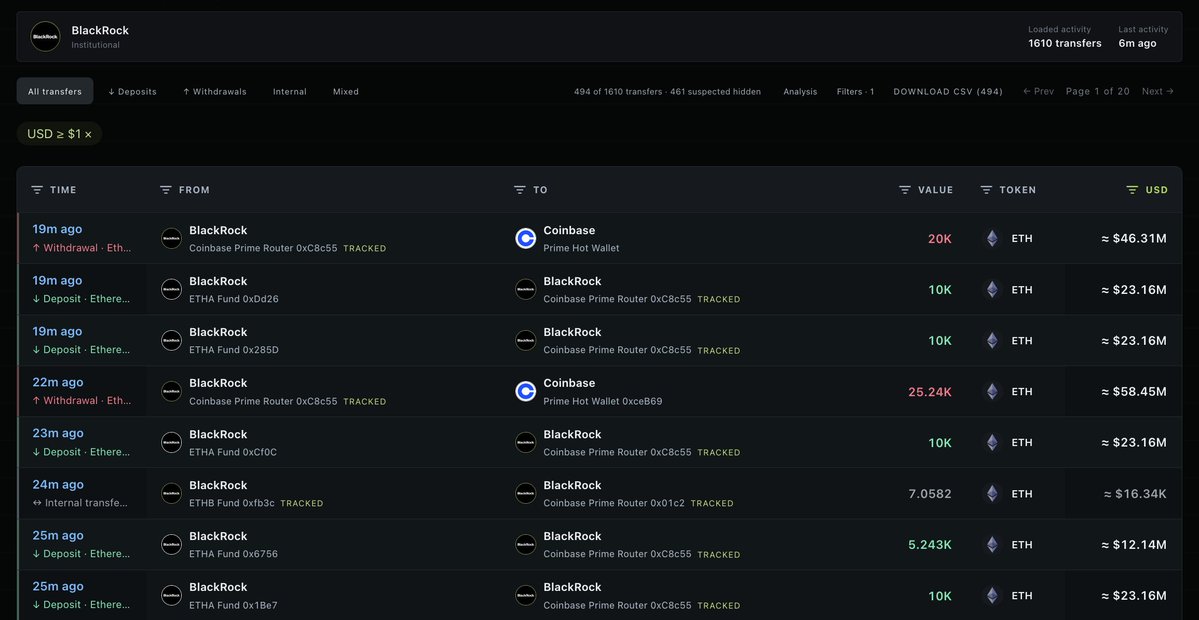Switch to the Mixed tab
This screenshot has height=620, width=1199.
(346, 92)
